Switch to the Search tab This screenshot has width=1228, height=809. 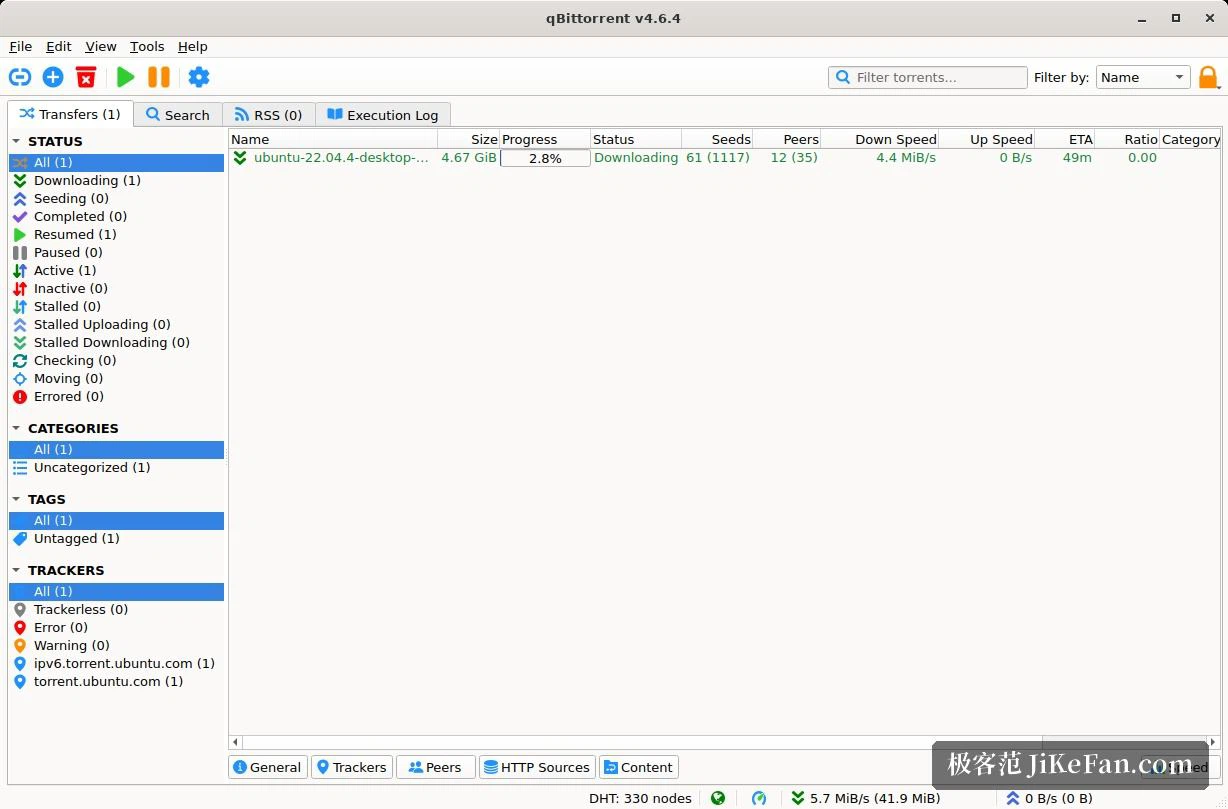[x=177, y=115]
